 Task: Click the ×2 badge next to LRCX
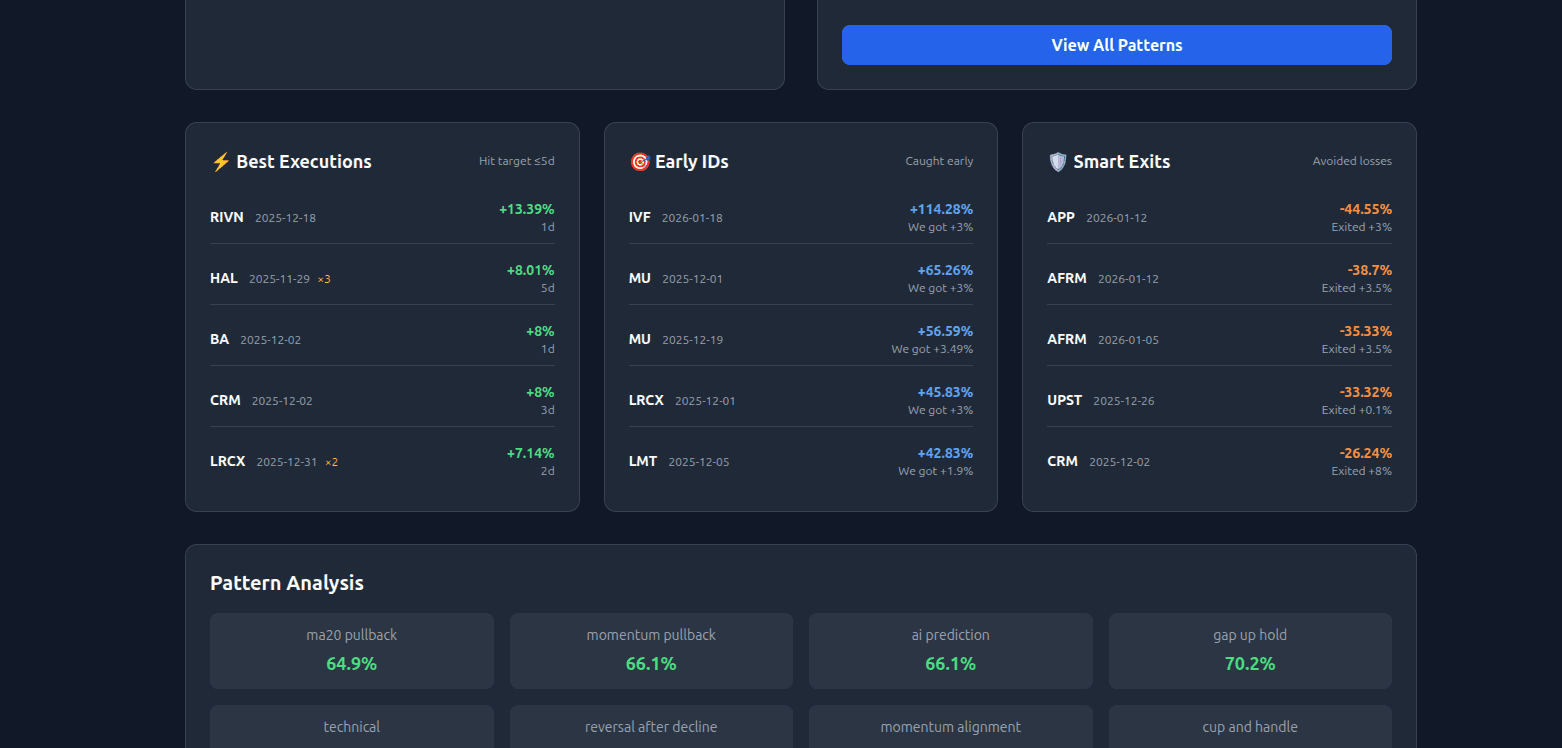(x=331, y=462)
